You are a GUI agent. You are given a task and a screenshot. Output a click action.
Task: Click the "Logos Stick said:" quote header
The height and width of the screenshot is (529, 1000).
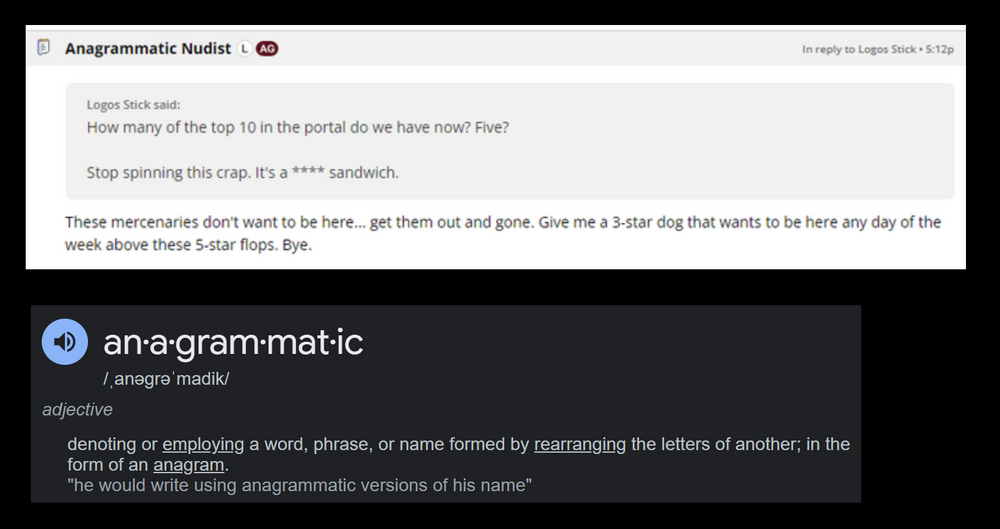pos(133,105)
